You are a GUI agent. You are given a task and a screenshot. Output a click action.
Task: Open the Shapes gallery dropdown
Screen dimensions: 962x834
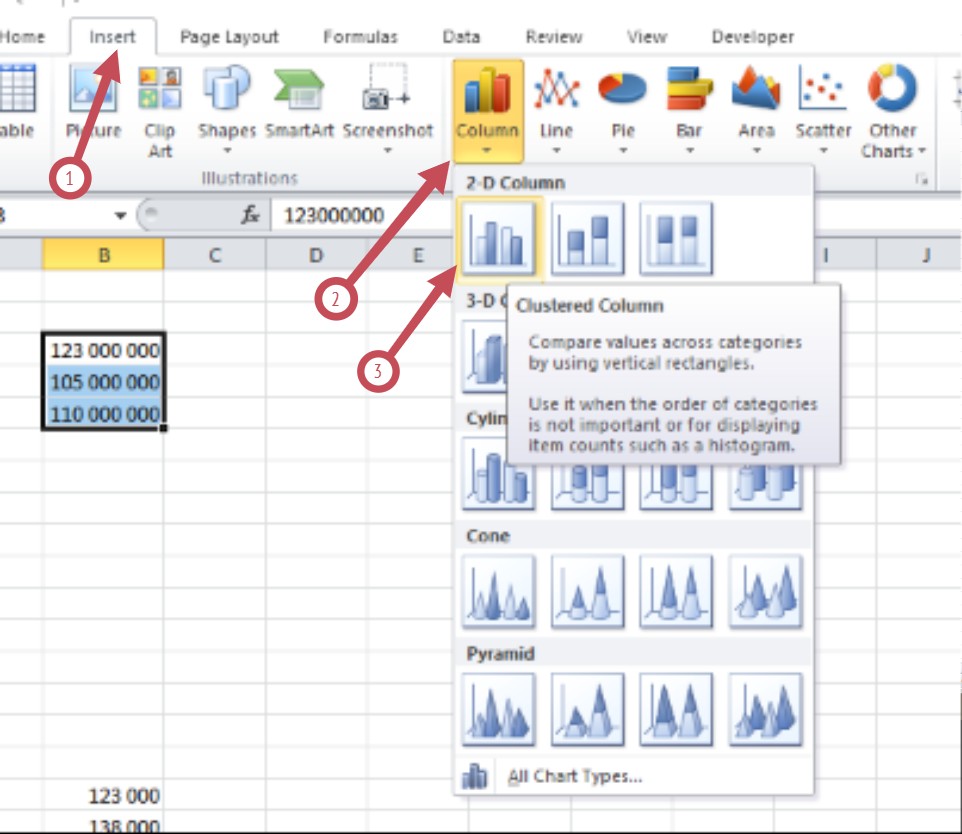(227, 110)
